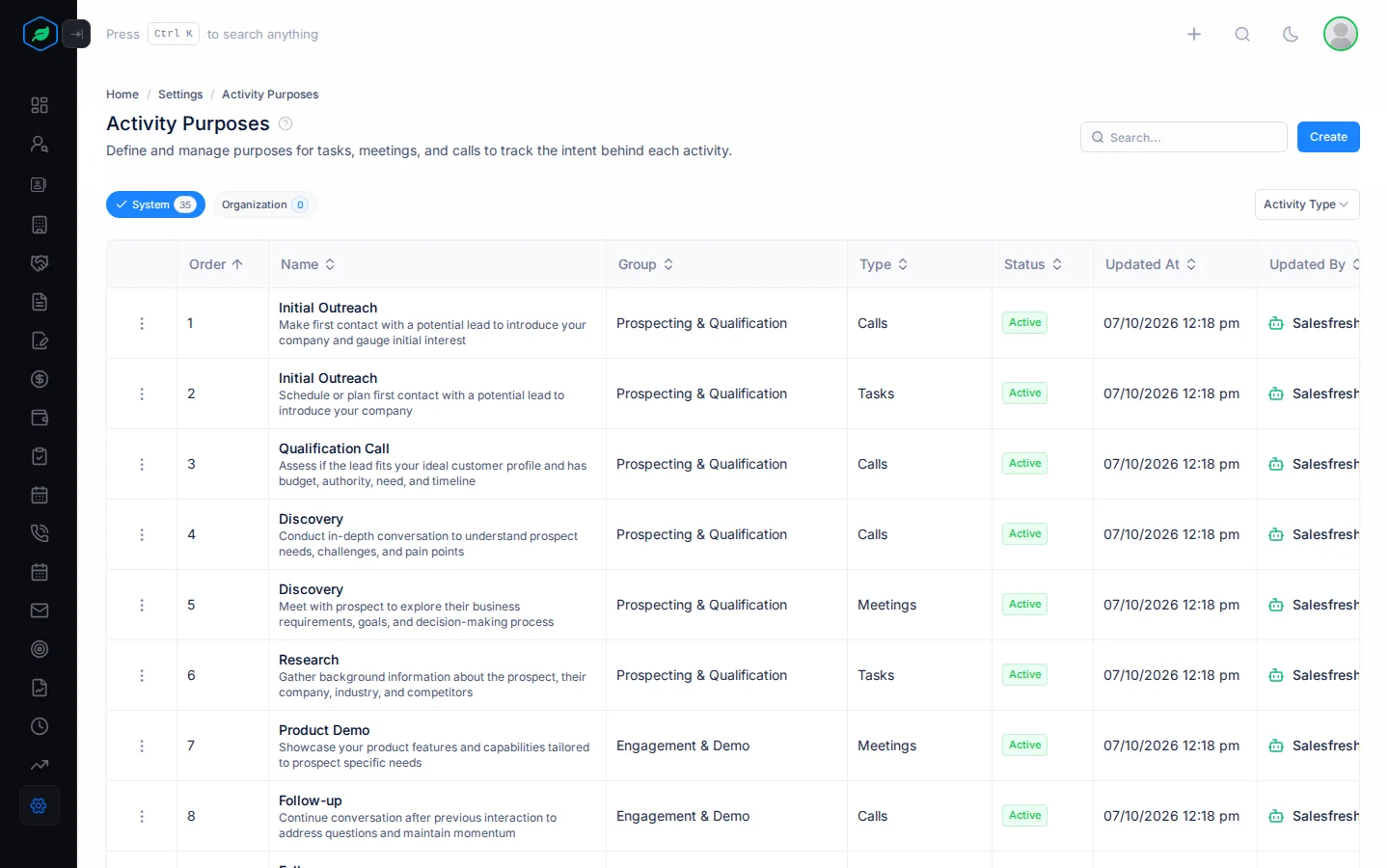
Task: Click the trending arrow analytics icon
Action: (x=40, y=765)
